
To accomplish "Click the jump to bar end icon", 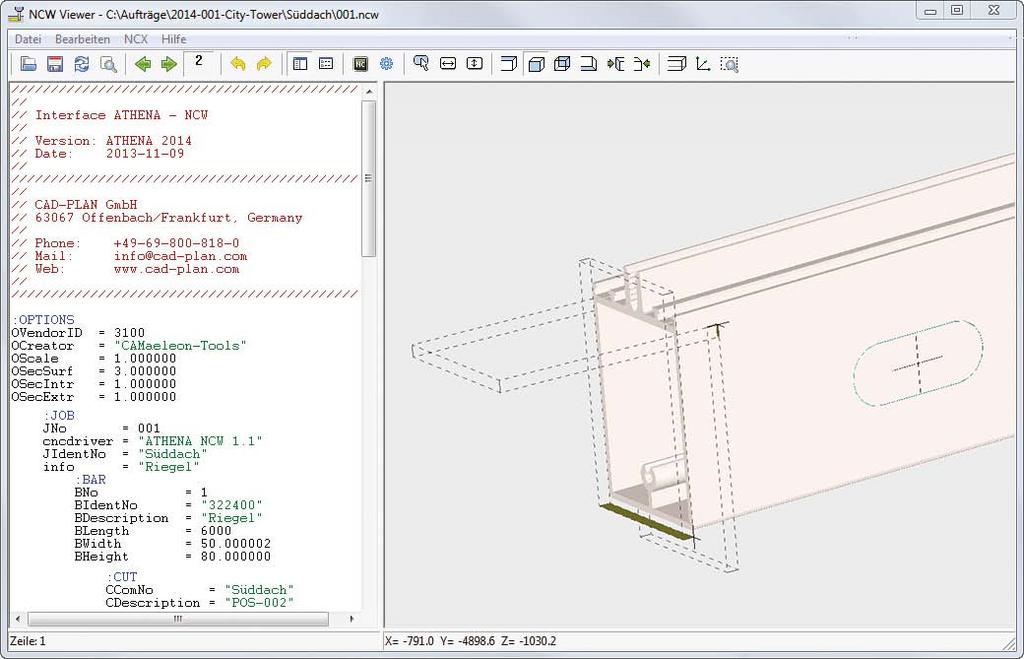I will coord(642,64).
